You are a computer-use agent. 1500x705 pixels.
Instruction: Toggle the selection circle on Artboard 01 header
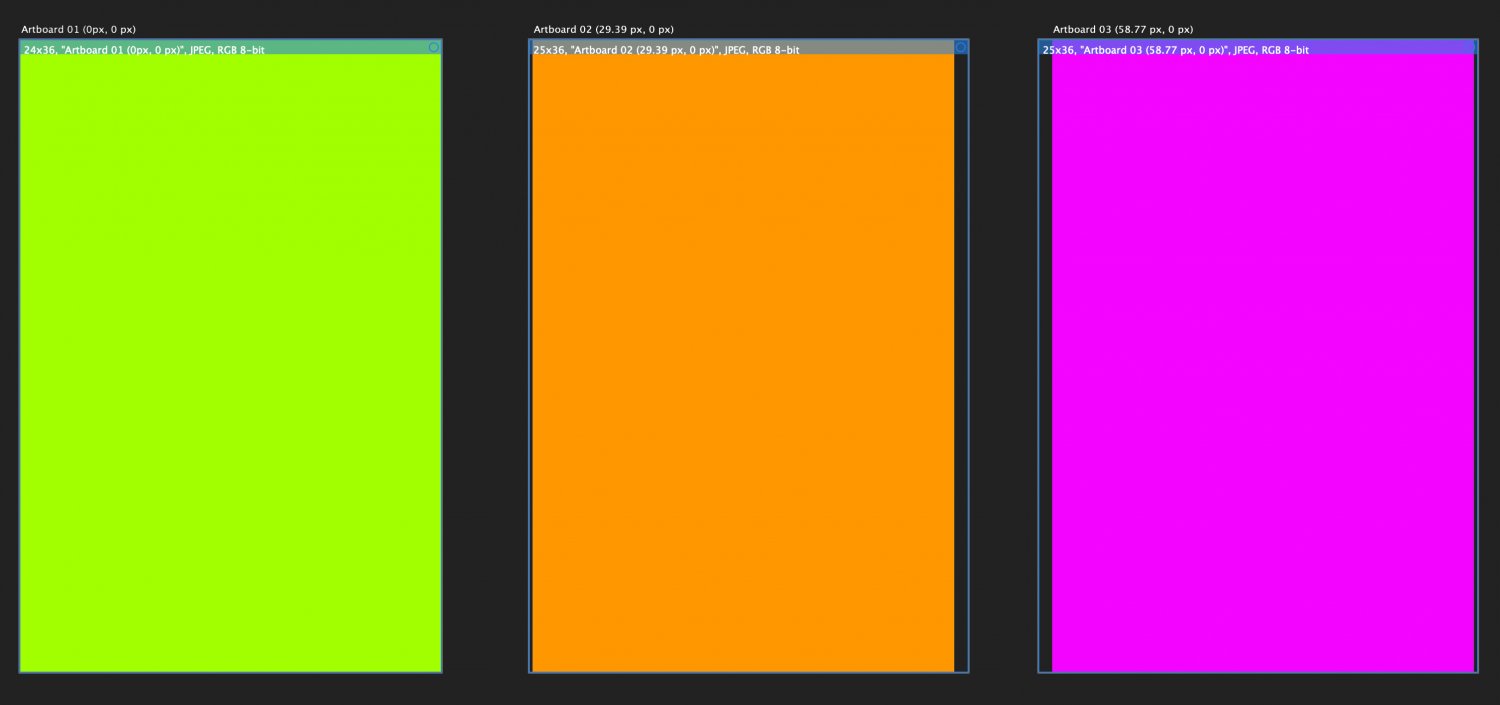click(434, 47)
